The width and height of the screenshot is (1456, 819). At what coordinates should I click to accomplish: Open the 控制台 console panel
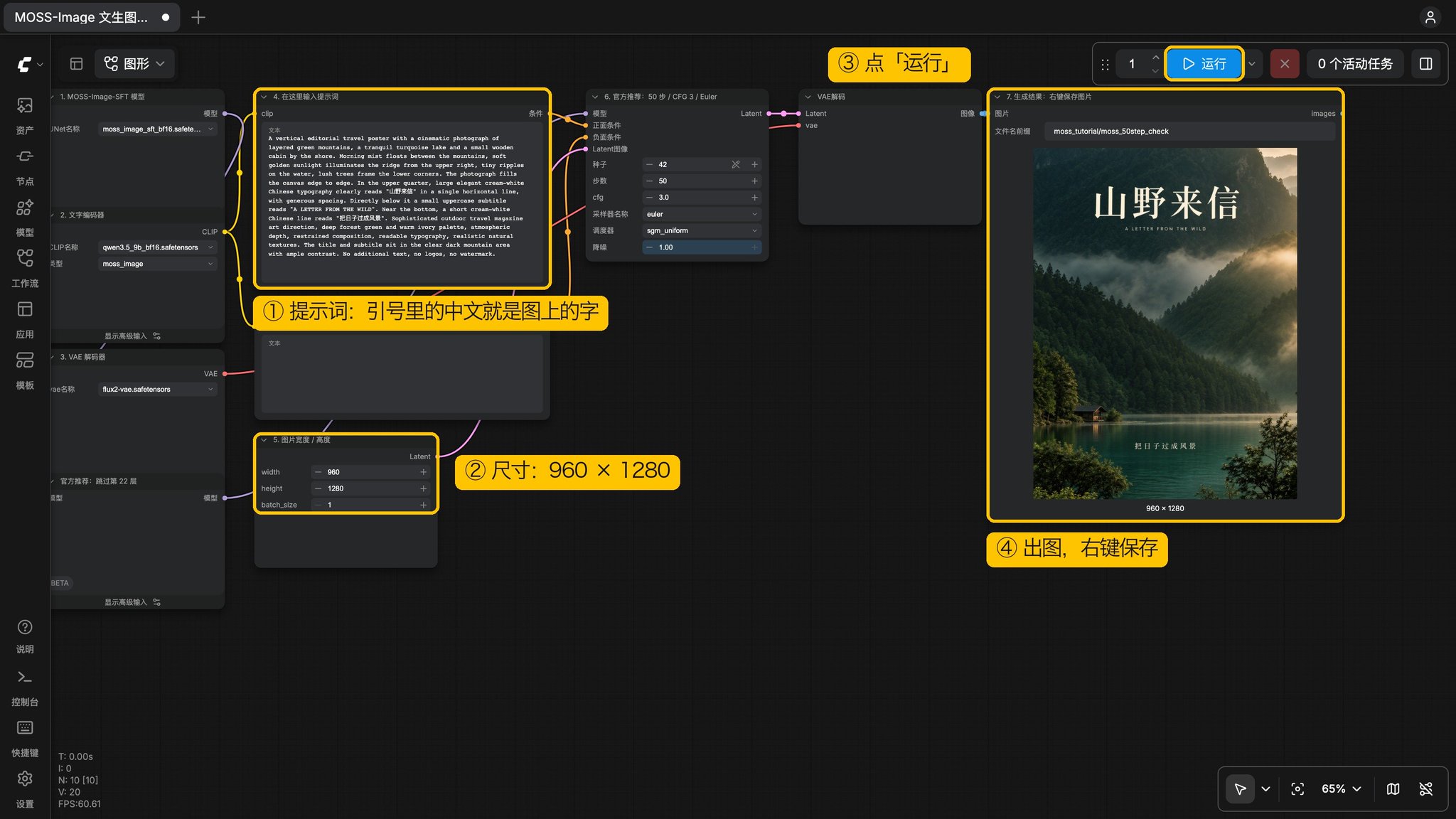tap(25, 687)
